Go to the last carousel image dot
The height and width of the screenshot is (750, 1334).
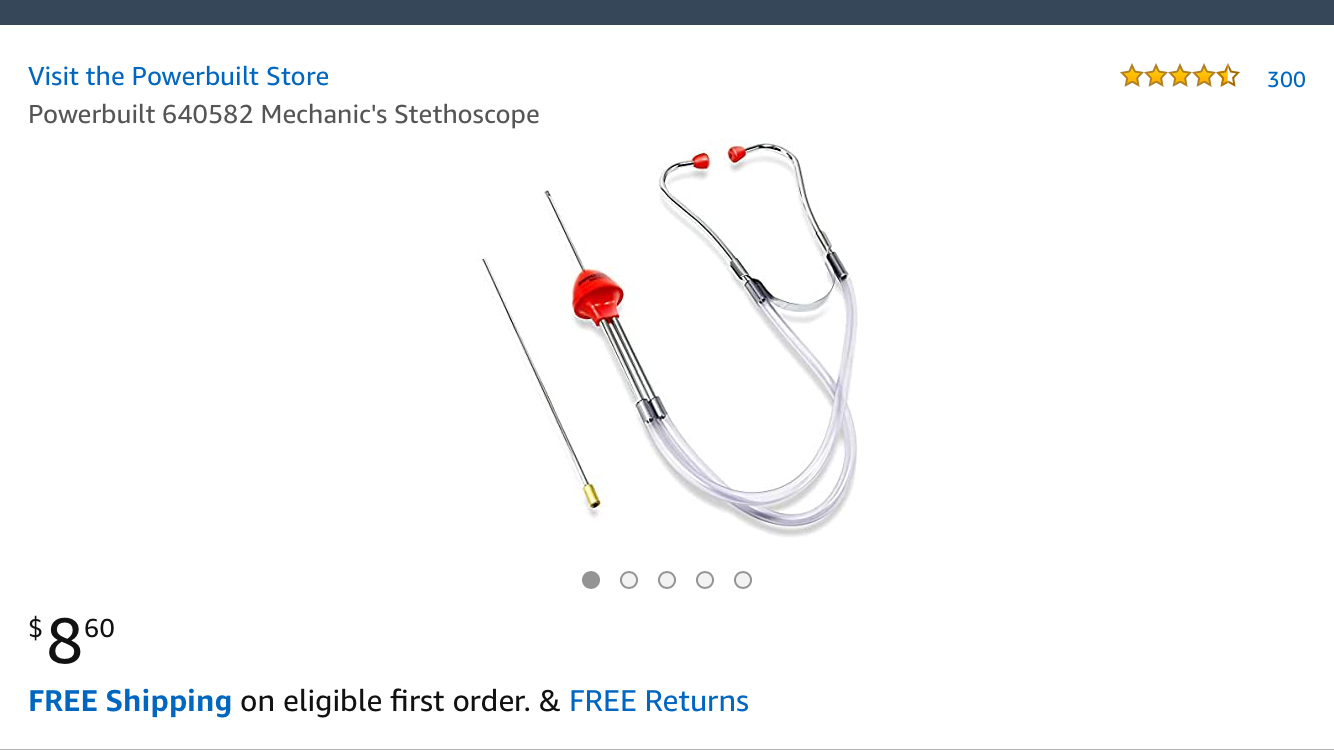[x=743, y=580]
